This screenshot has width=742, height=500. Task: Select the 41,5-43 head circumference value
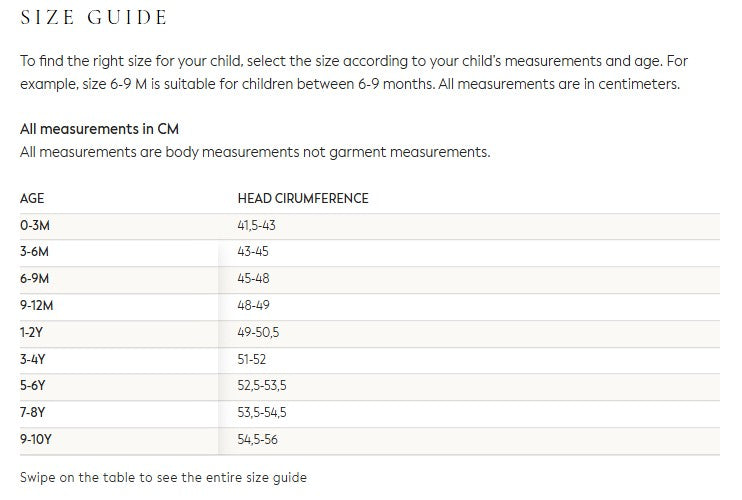256,226
